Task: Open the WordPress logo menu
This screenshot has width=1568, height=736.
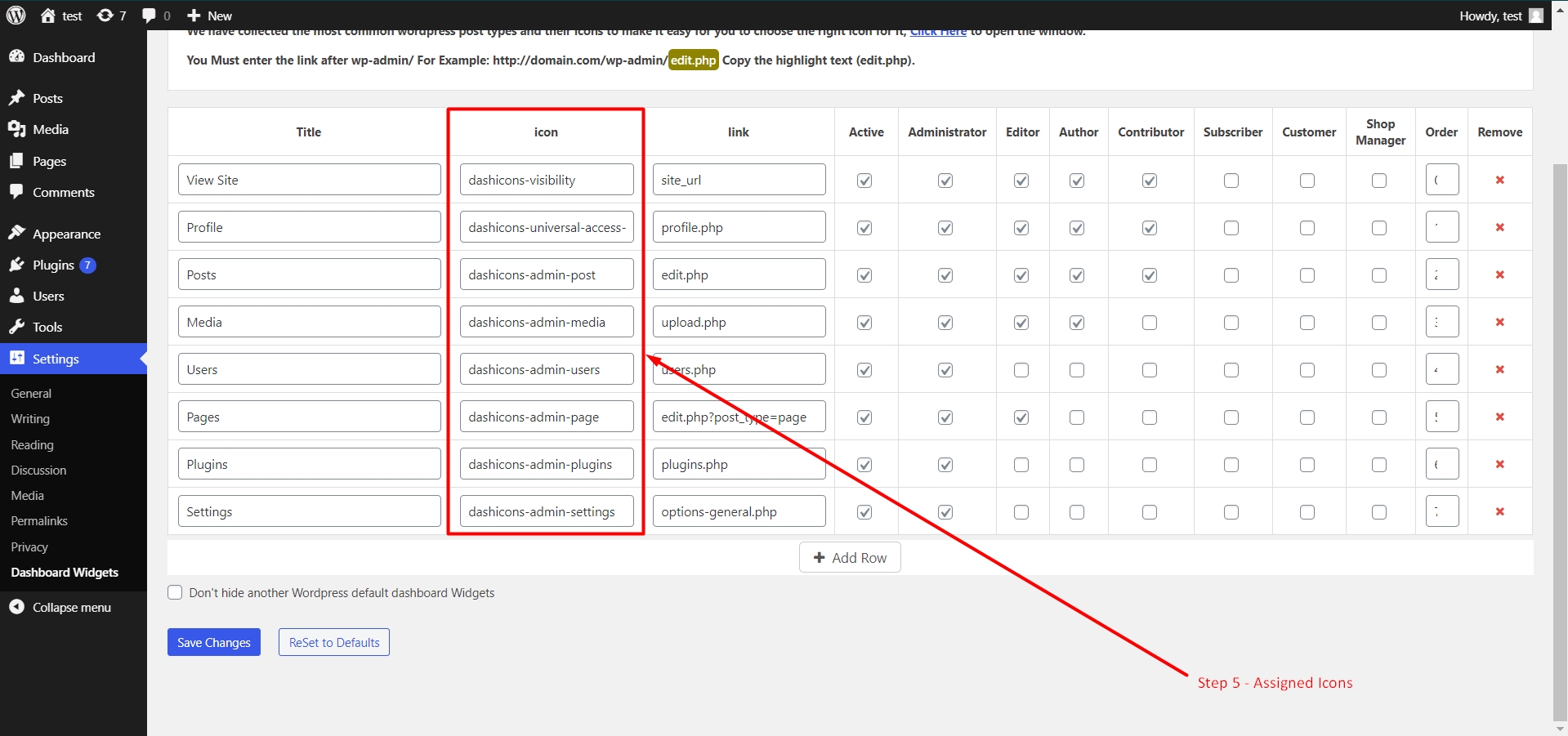Action: coord(16,16)
